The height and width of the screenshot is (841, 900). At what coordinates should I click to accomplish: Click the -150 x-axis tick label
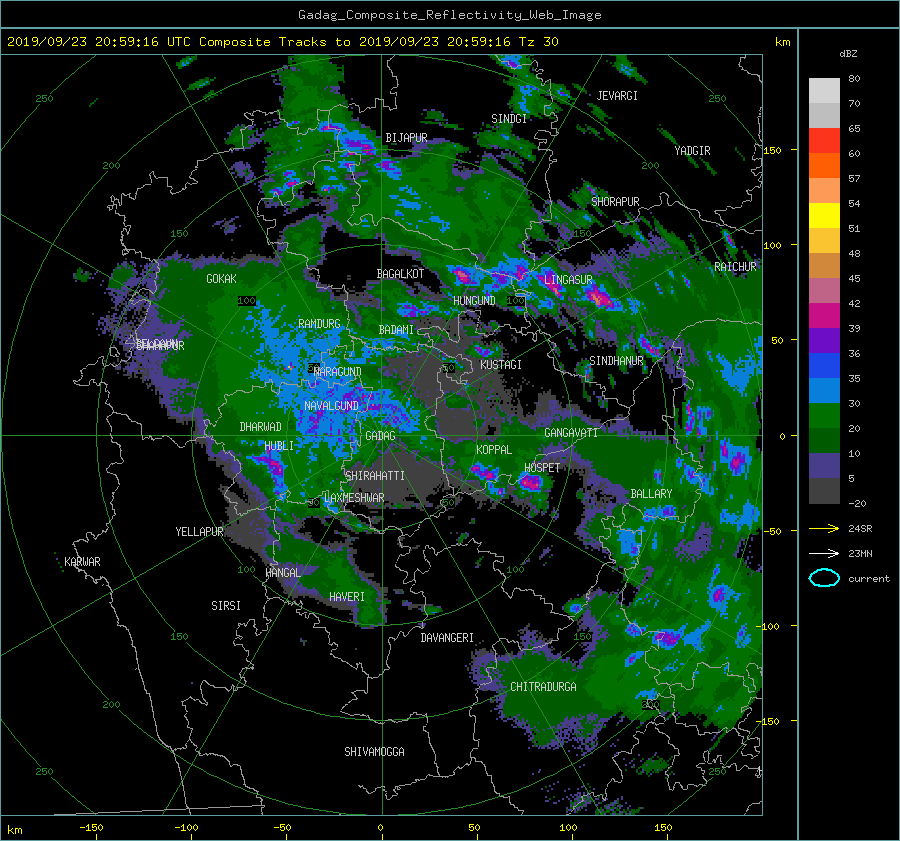click(x=91, y=827)
